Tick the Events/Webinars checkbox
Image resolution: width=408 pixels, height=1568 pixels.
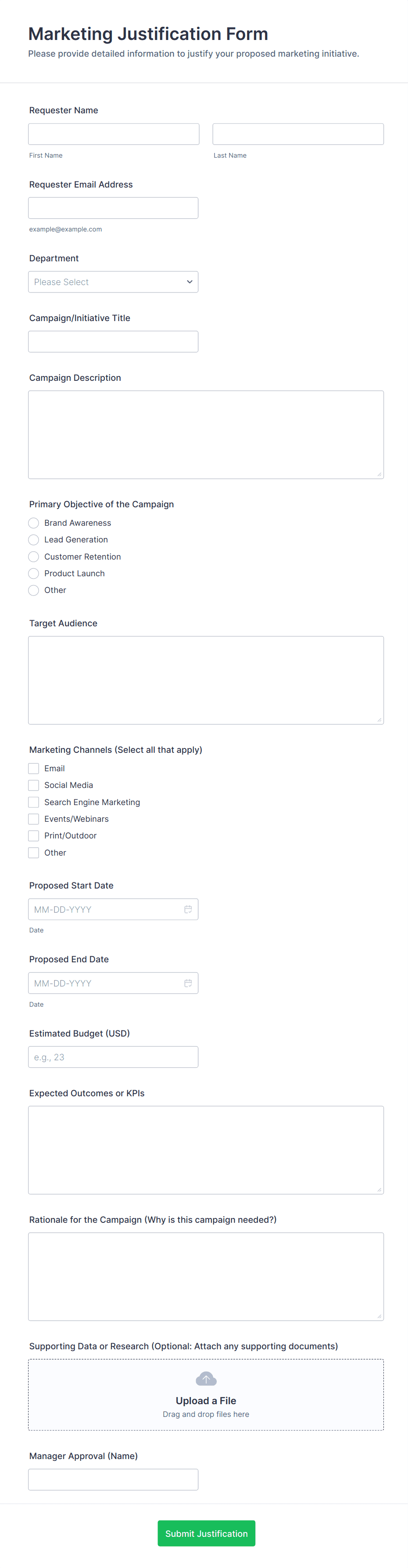coord(33,819)
